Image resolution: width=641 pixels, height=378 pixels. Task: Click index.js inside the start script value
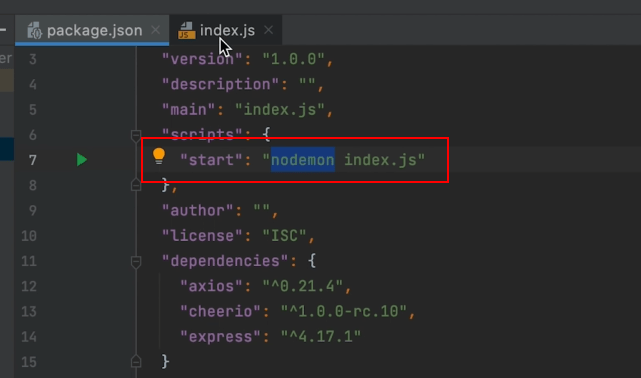(x=380, y=160)
